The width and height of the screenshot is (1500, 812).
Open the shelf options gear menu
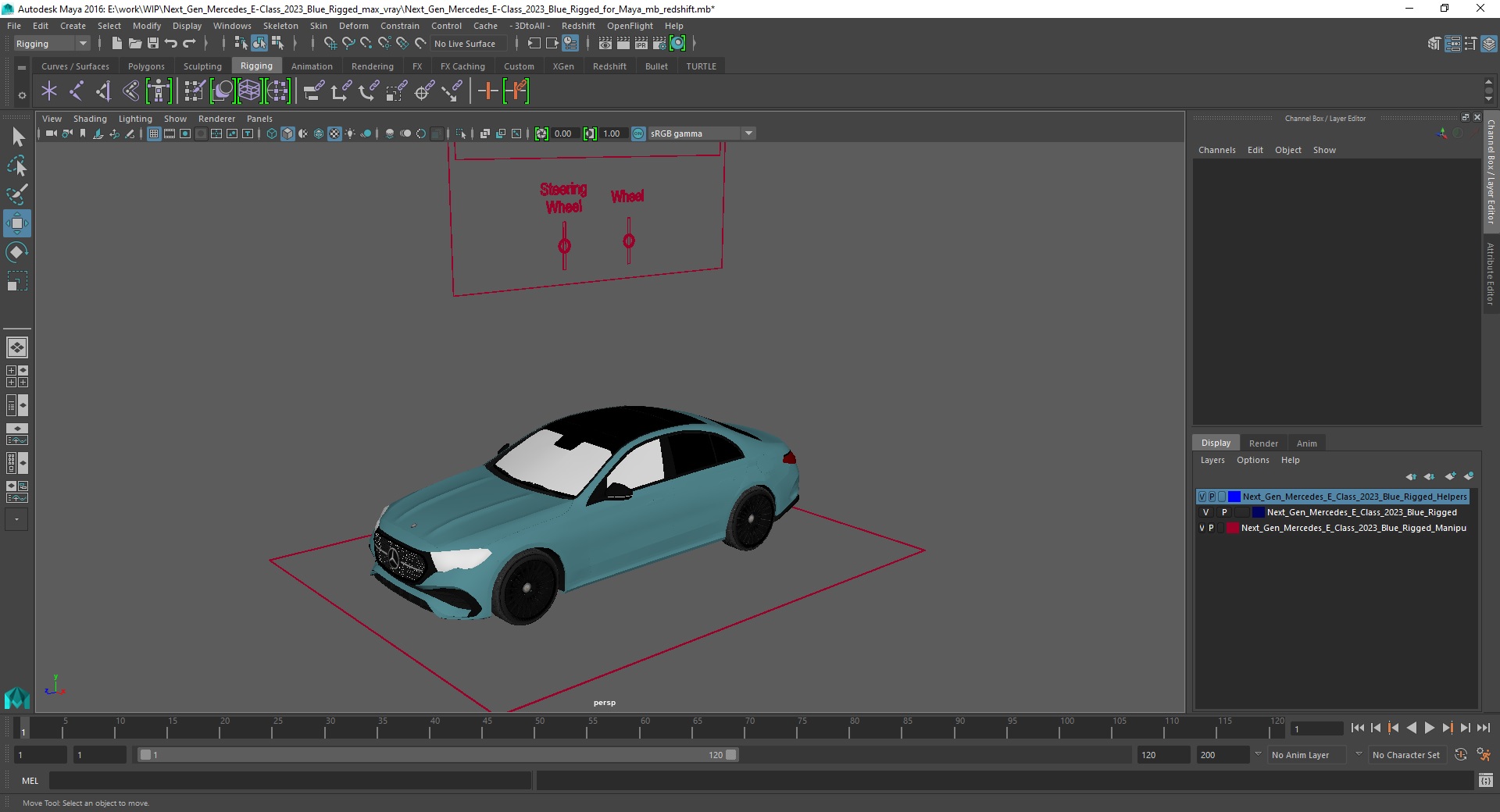[22, 95]
